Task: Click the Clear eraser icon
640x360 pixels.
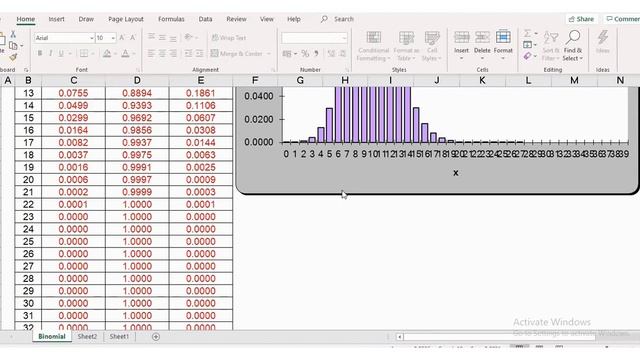Action: coord(528,56)
